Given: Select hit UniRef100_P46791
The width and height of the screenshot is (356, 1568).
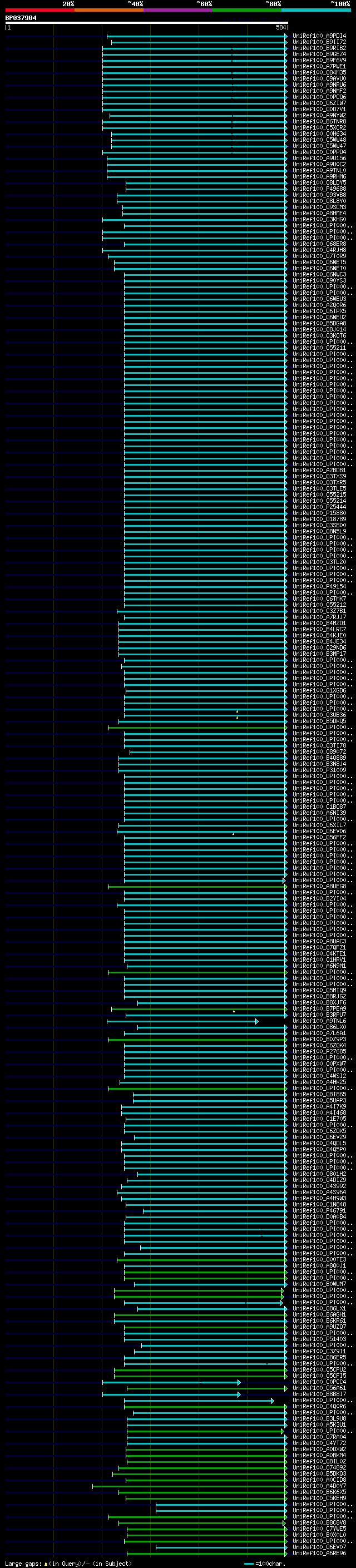Looking at the screenshot, I should [319, 1211].
